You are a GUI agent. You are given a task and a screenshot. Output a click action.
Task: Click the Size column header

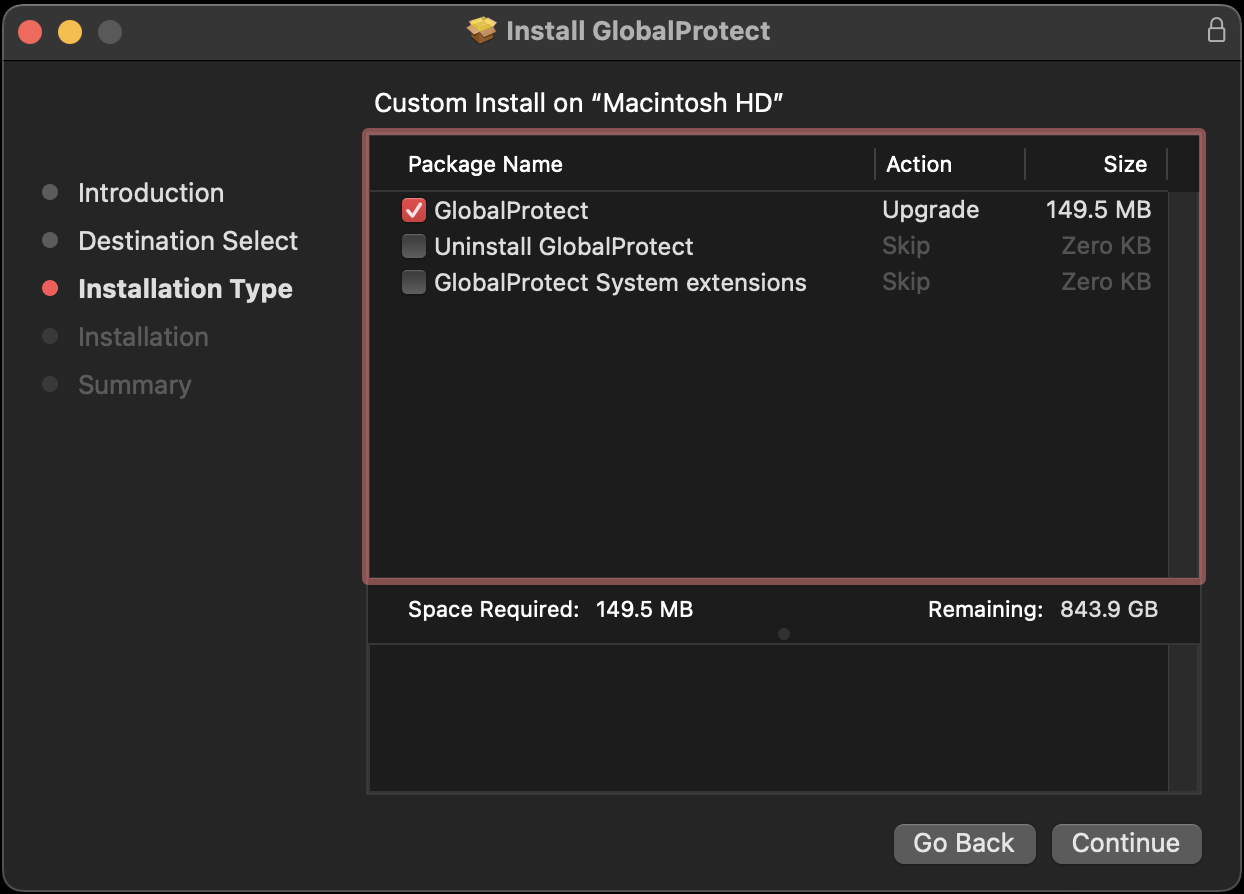1124,165
